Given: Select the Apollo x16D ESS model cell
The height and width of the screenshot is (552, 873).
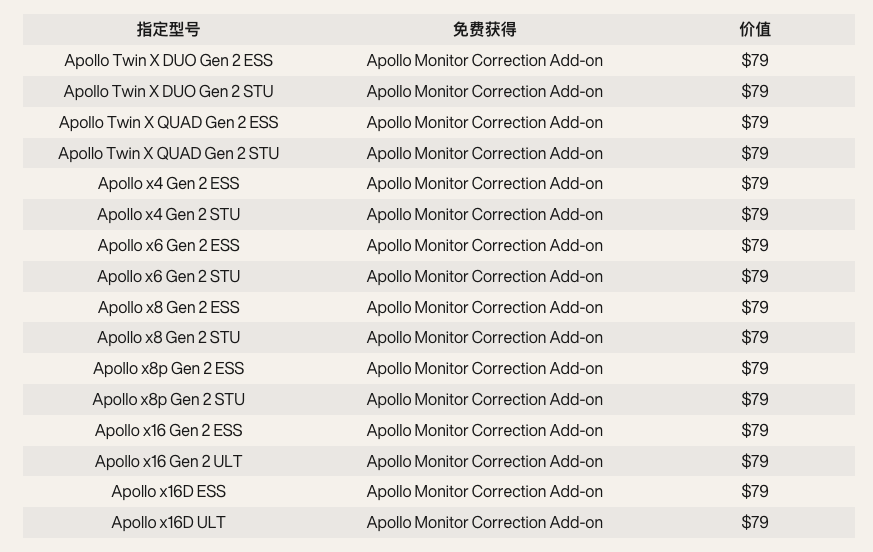Looking at the screenshot, I should [x=168, y=491].
